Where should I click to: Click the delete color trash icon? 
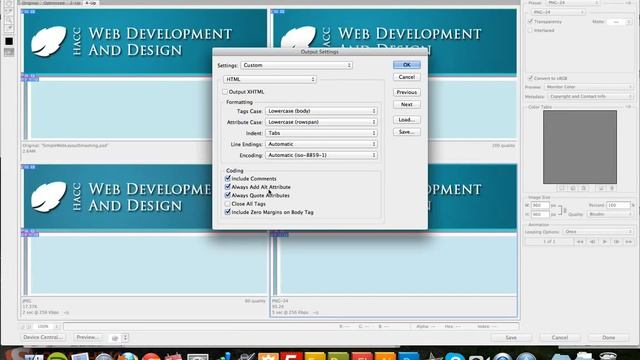tap(611, 188)
